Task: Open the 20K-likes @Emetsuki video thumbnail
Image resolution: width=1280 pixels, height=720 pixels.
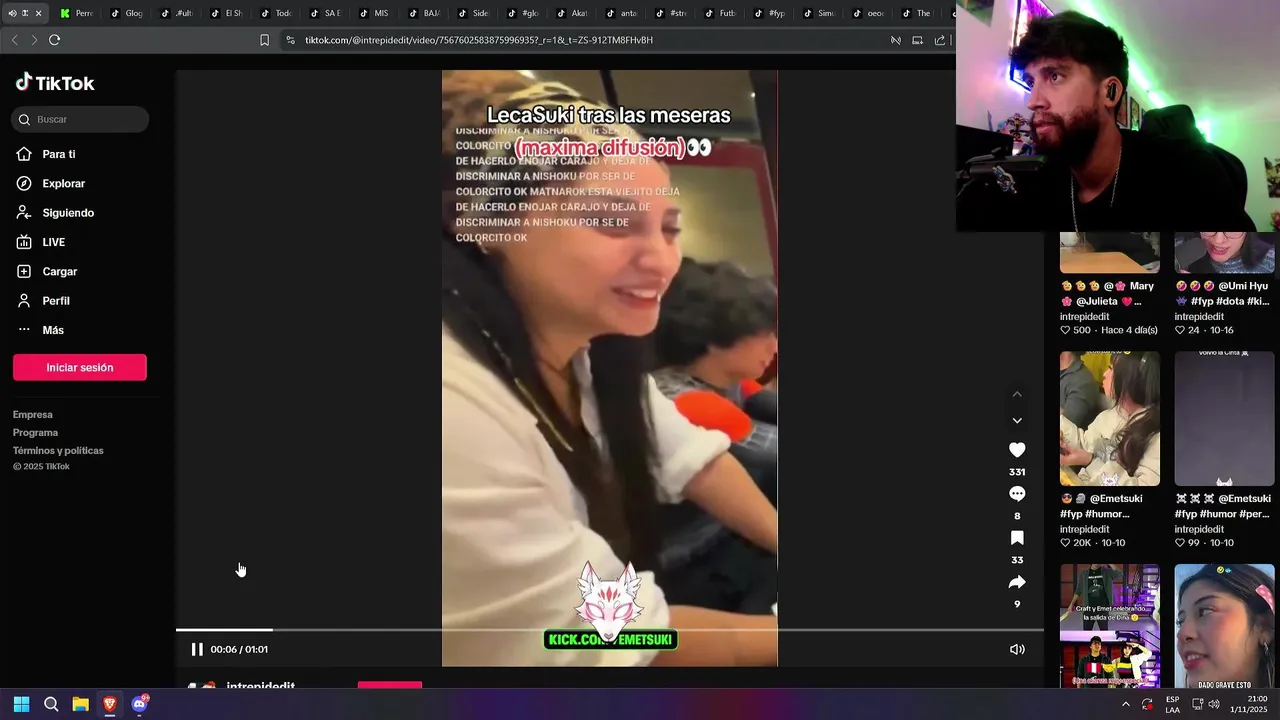Action: (1110, 418)
